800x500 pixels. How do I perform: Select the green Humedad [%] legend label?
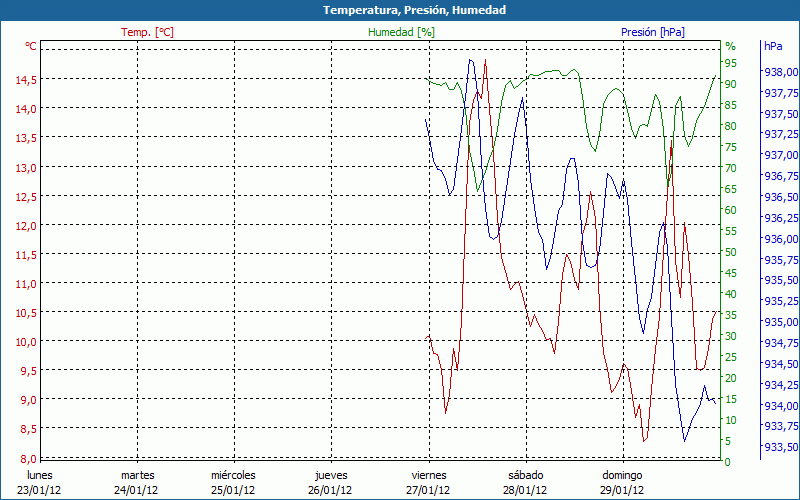402,32
